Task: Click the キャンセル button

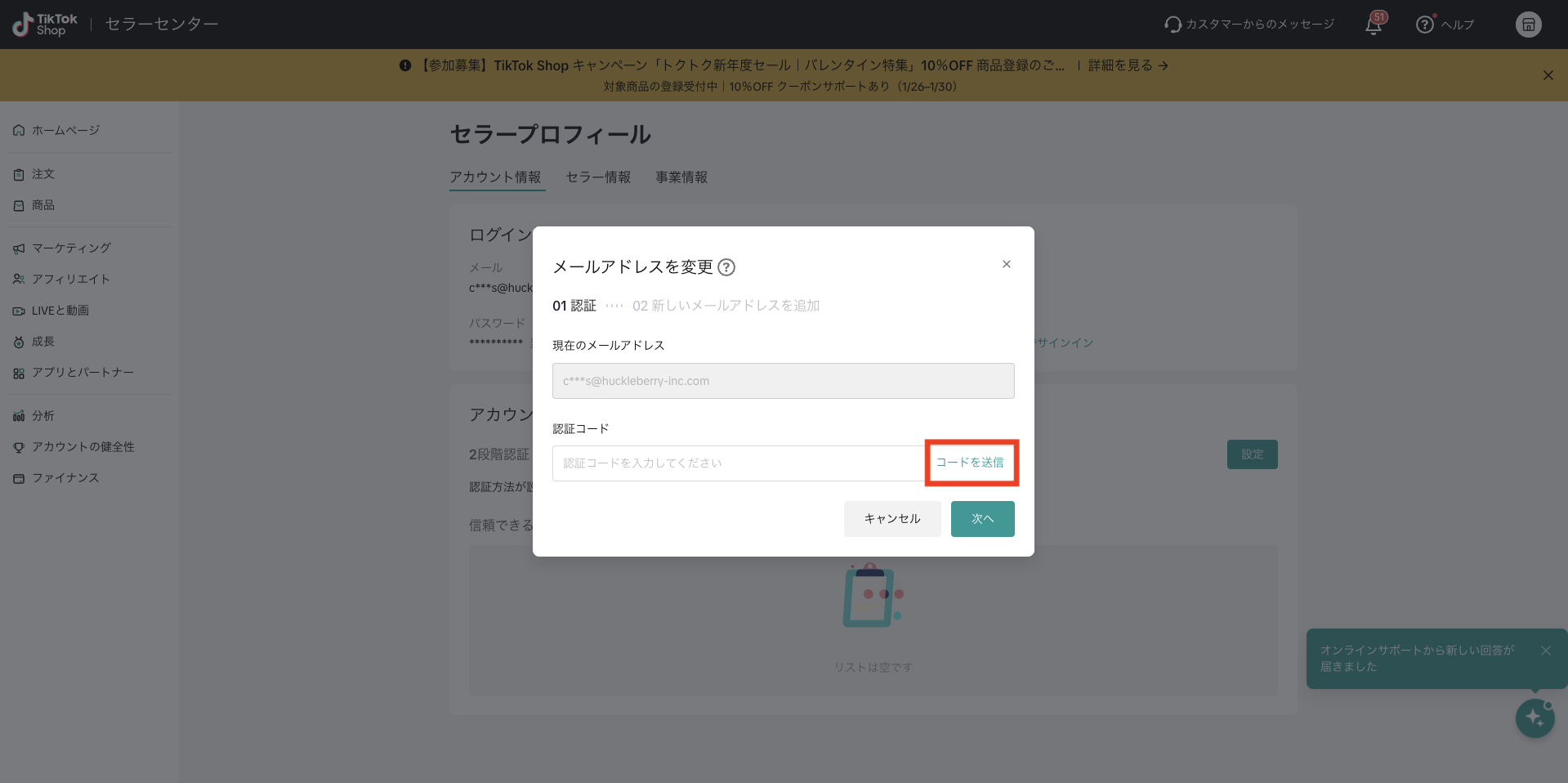Action: 892,519
